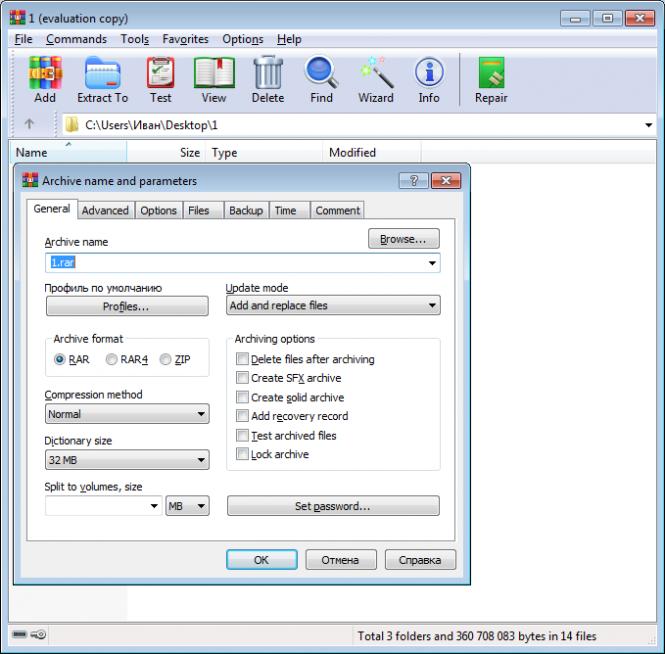Screen dimensions: 665x654
Task: Open the Split to volumes size dropdown
Action: point(154,506)
